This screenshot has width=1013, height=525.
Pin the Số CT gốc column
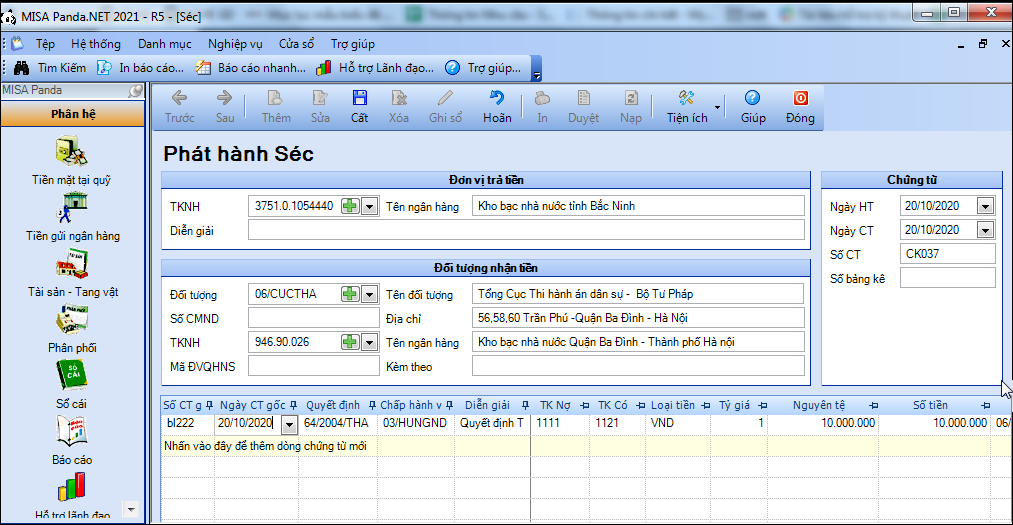click(x=209, y=406)
